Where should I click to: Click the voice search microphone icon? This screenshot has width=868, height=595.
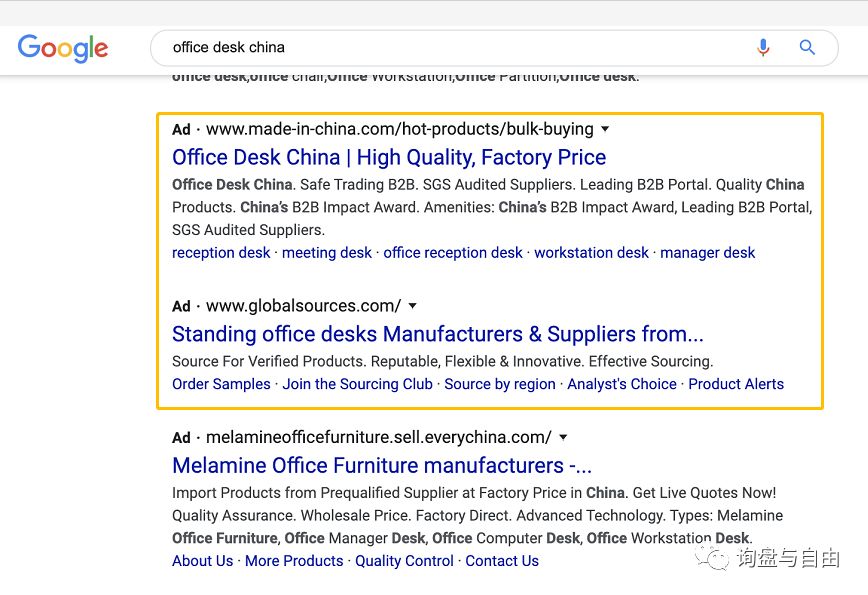[x=763, y=47]
